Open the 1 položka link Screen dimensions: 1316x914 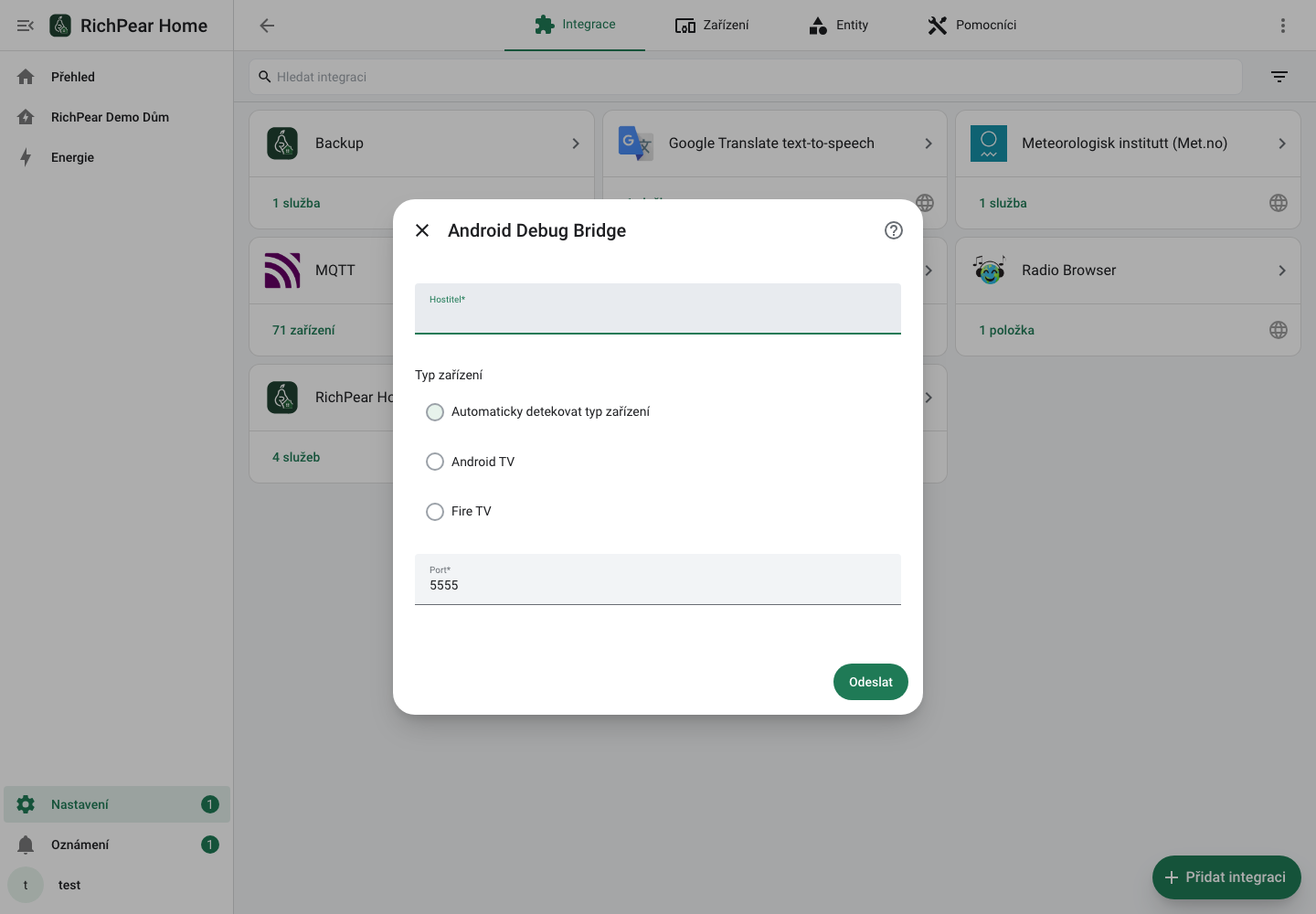coord(1006,330)
